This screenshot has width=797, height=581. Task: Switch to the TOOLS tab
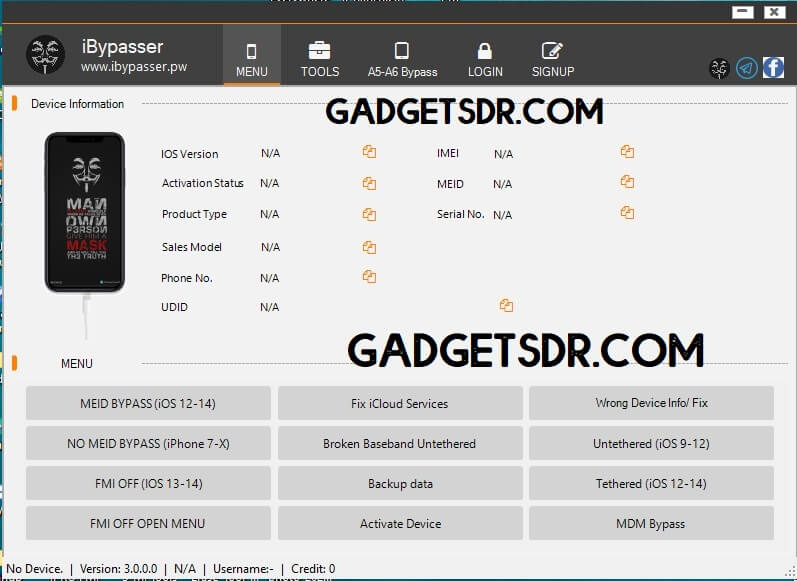coord(320,59)
